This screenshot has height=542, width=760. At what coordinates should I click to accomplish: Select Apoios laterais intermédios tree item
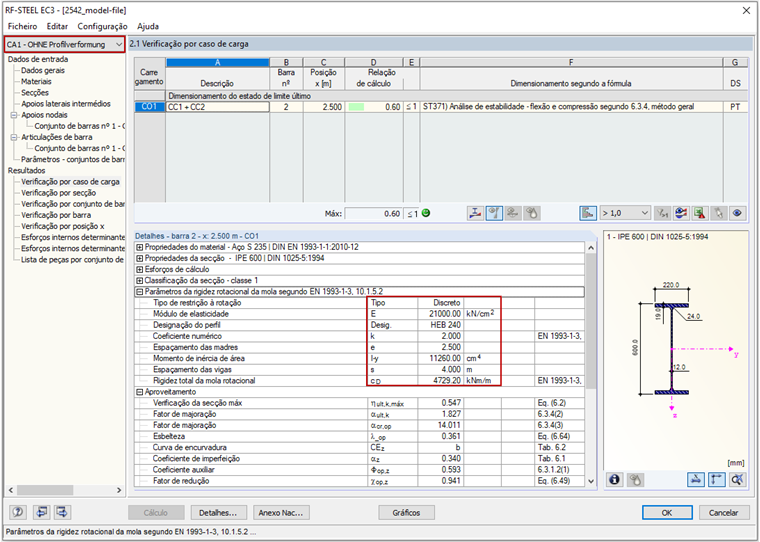tap(65, 104)
